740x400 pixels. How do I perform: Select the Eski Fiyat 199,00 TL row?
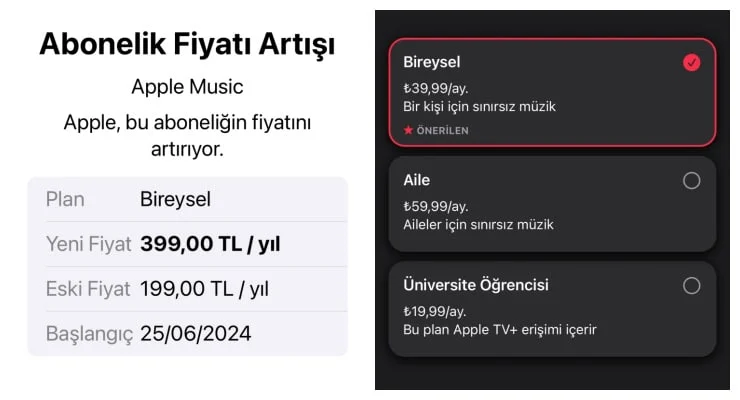pyautogui.click(x=187, y=289)
